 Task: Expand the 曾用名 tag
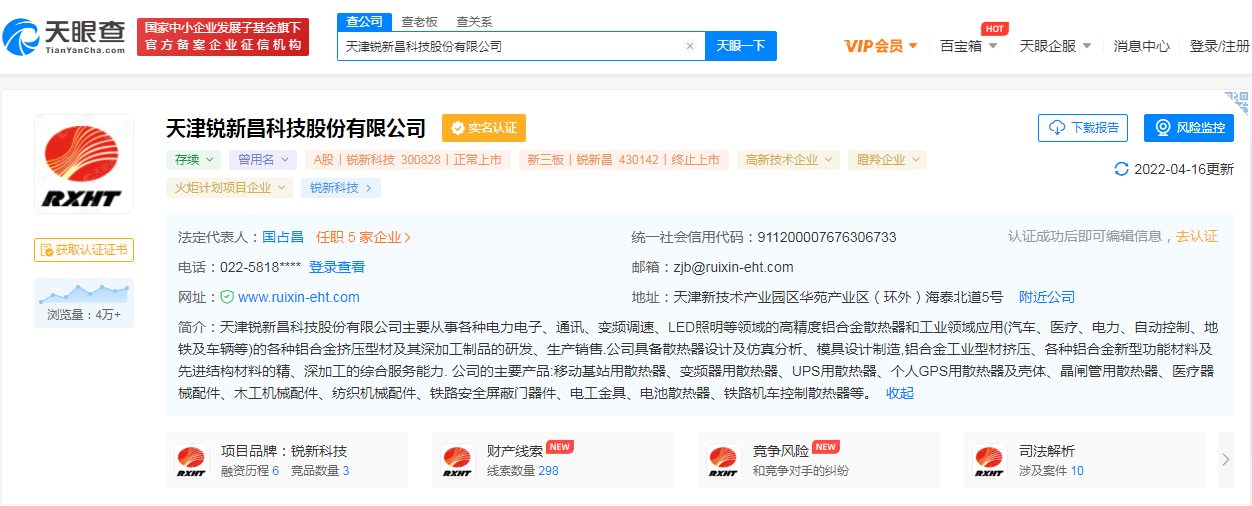[262, 160]
